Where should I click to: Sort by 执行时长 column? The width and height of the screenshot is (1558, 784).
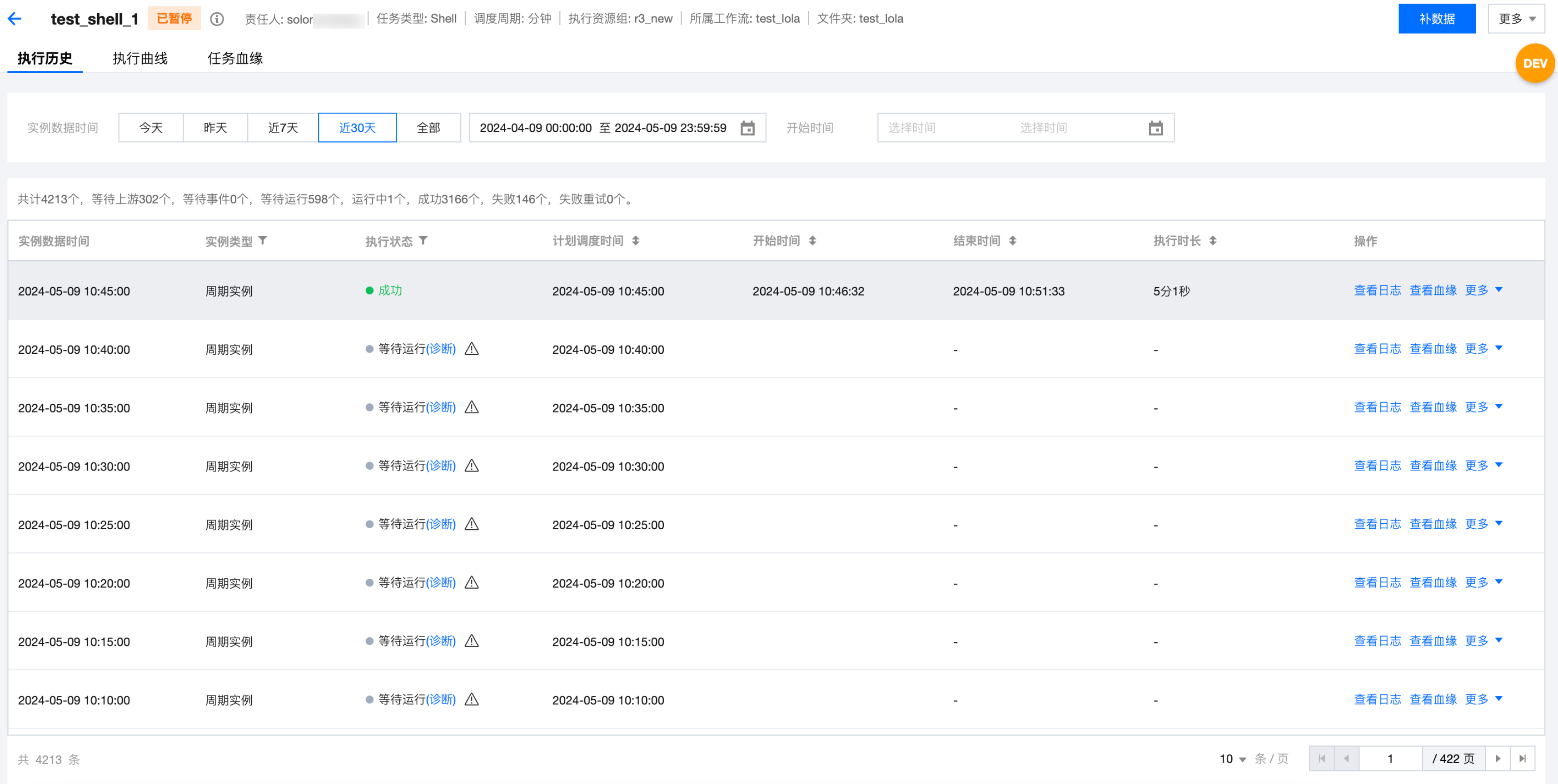pyautogui.click(x=1213, y=241)
